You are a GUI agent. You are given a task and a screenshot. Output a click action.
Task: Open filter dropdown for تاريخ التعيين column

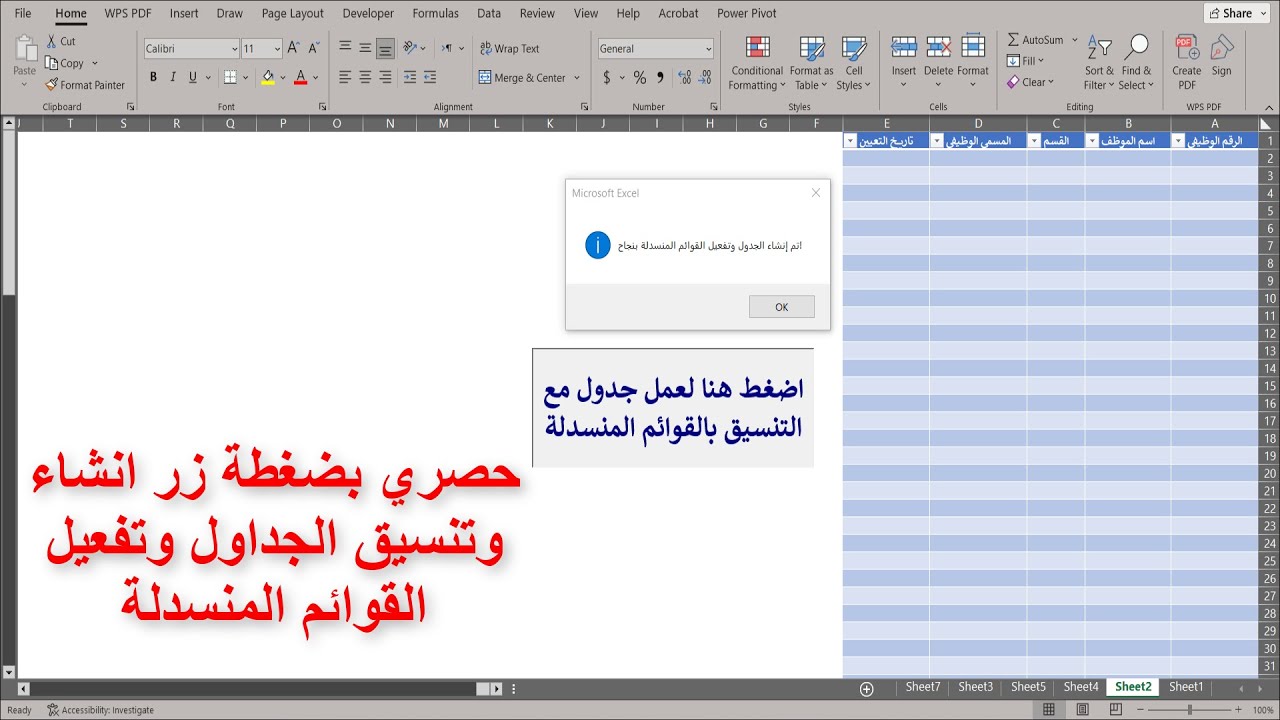[x=851, y=141]
